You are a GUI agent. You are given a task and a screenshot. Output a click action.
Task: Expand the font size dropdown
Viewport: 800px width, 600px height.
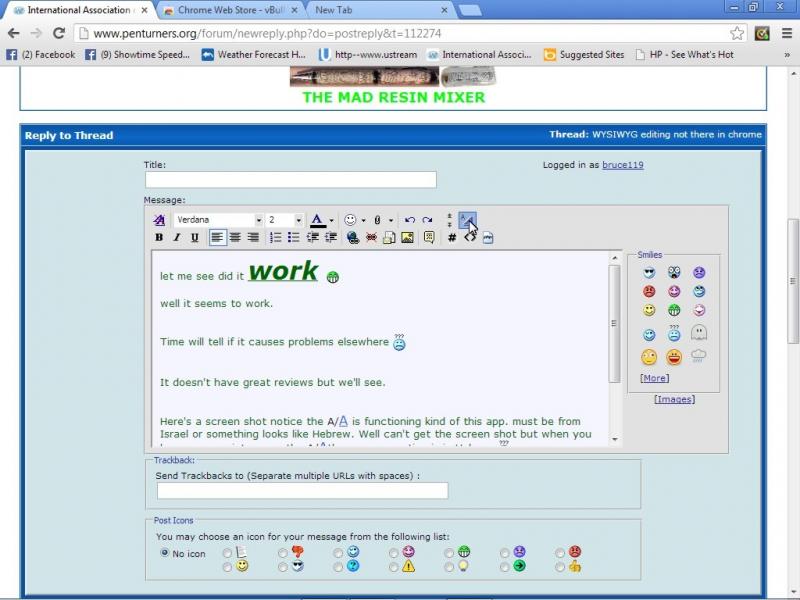tap(298, 220)
